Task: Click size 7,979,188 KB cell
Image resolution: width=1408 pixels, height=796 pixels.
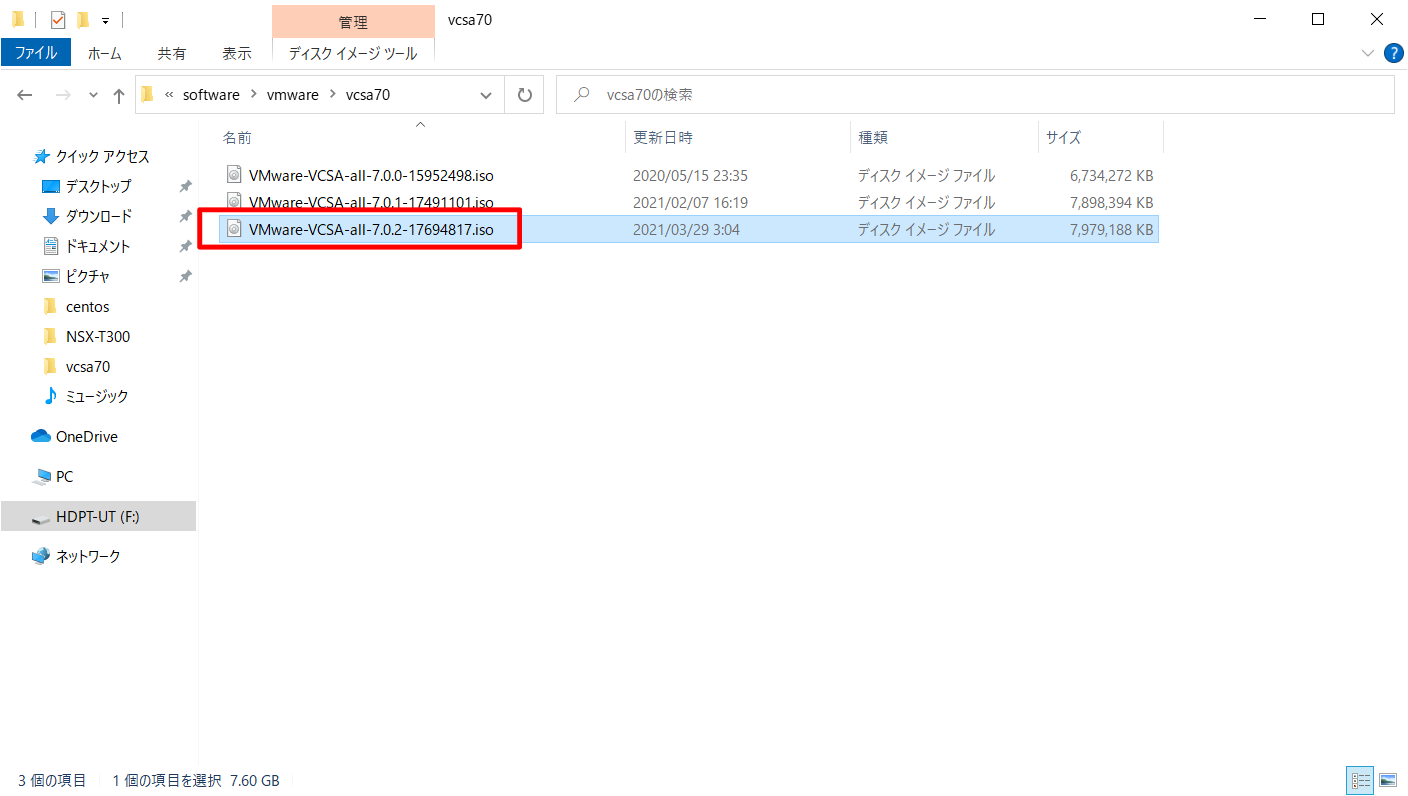Action: [1111, 229]
